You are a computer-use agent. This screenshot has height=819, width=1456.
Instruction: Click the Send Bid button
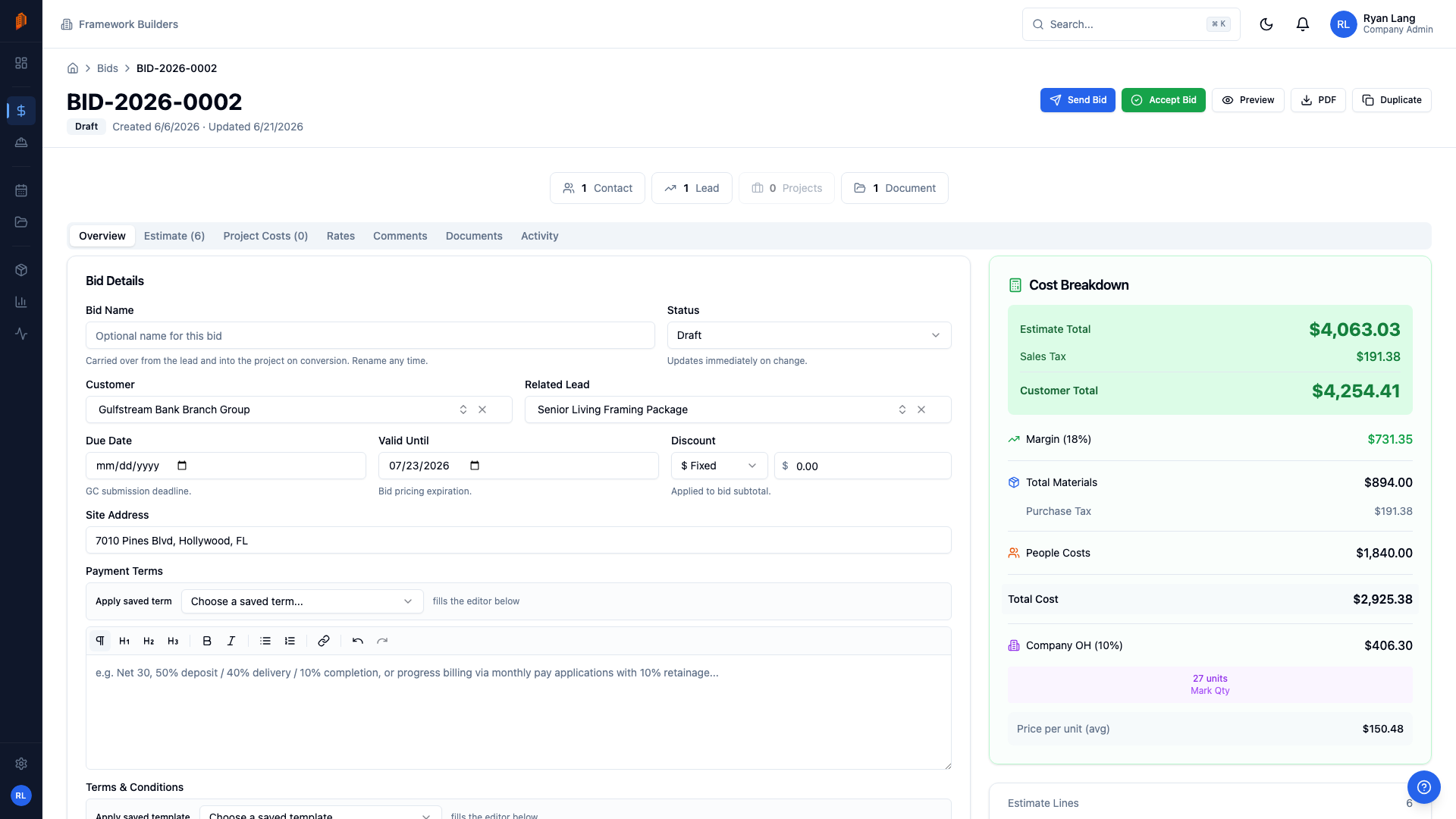pos(1078,100)
